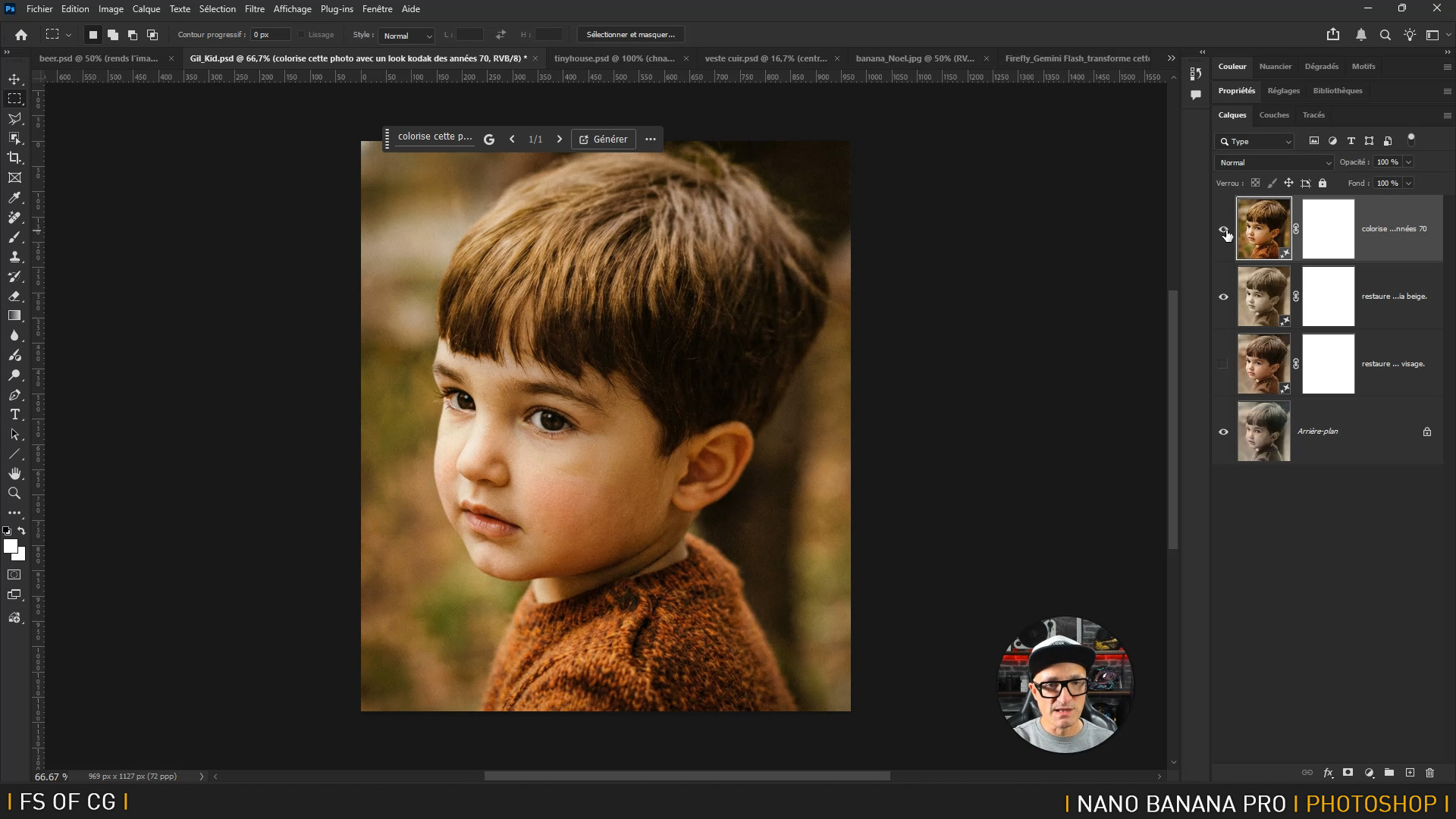This screenshot has height=819, width=1456.
Task: Click the Sélectionner et masquer button
Action: pyautogui.click(x=630, y=35)
